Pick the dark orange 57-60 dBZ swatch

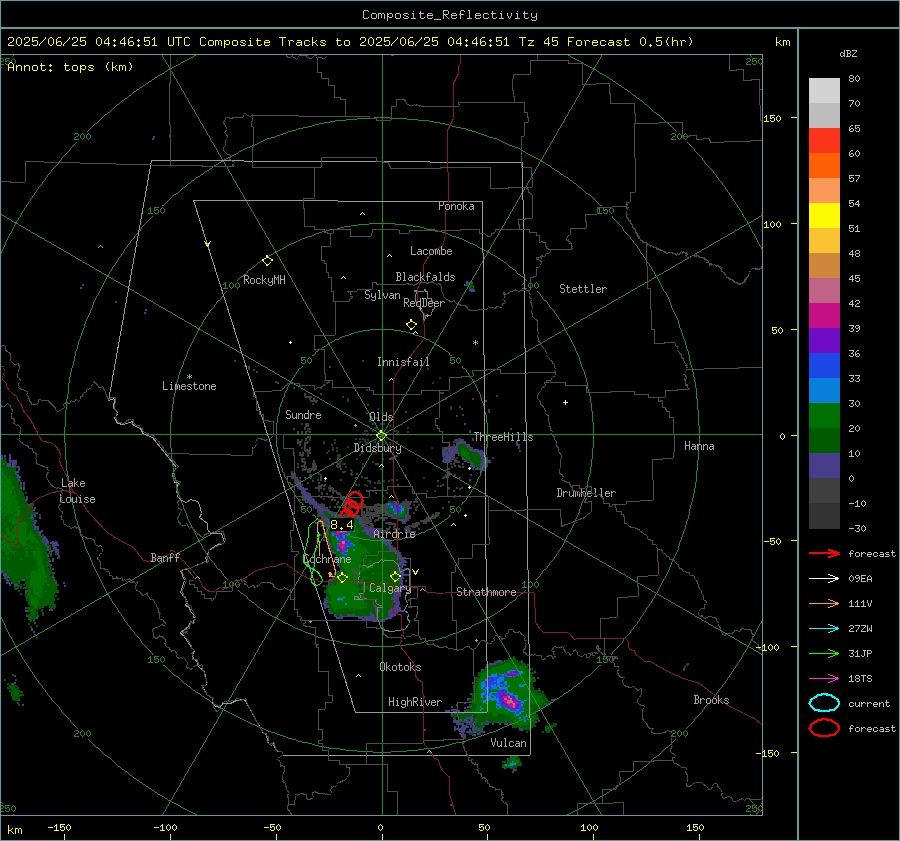pos(824,166)
